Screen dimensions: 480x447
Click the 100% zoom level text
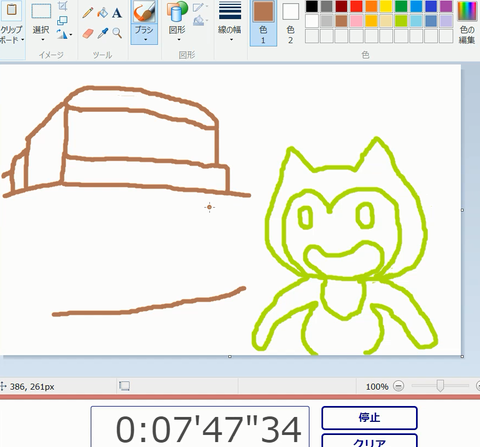pos(377,387)
